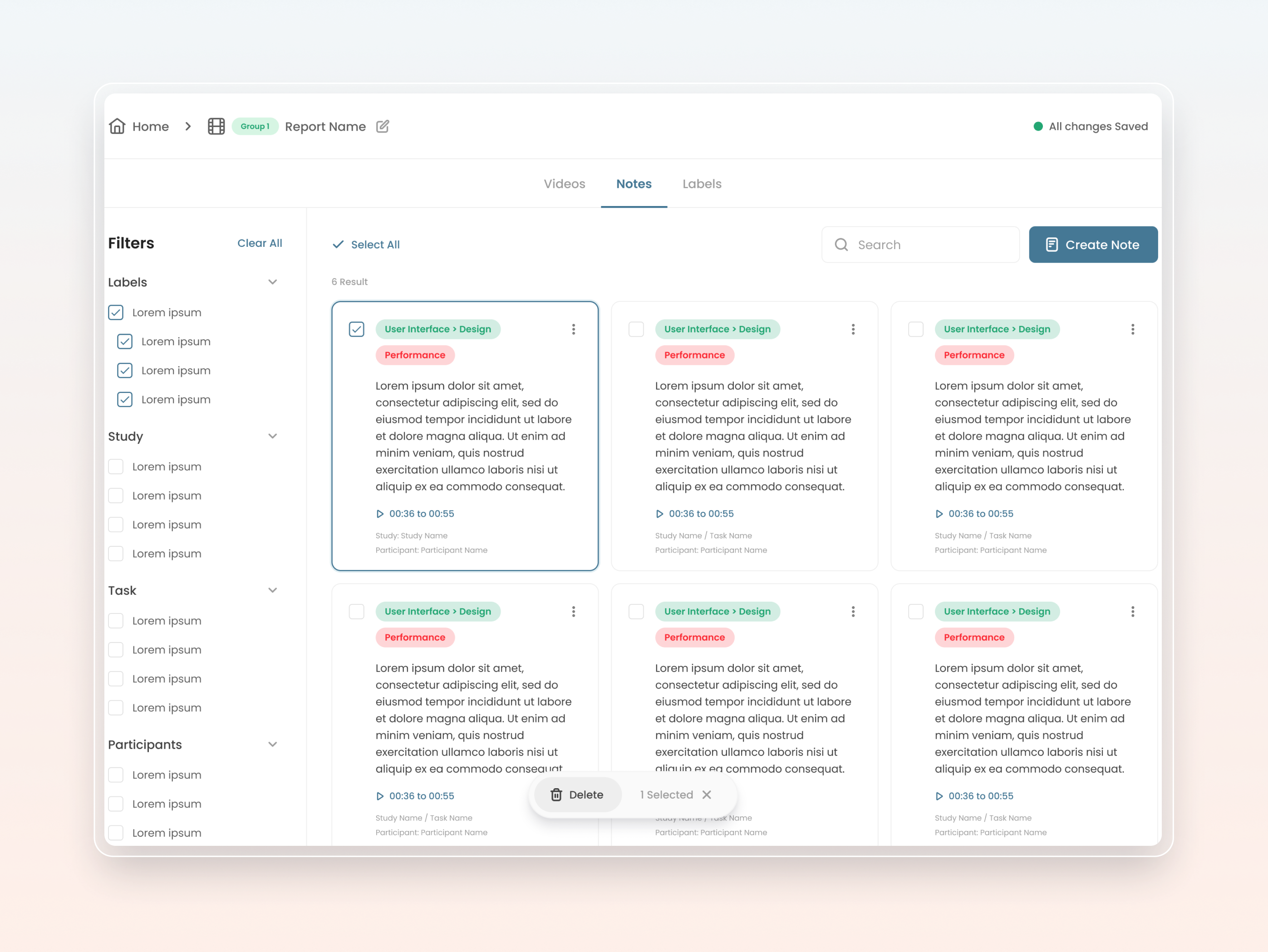Open more options on bottom-right note card

[1133, 612]
